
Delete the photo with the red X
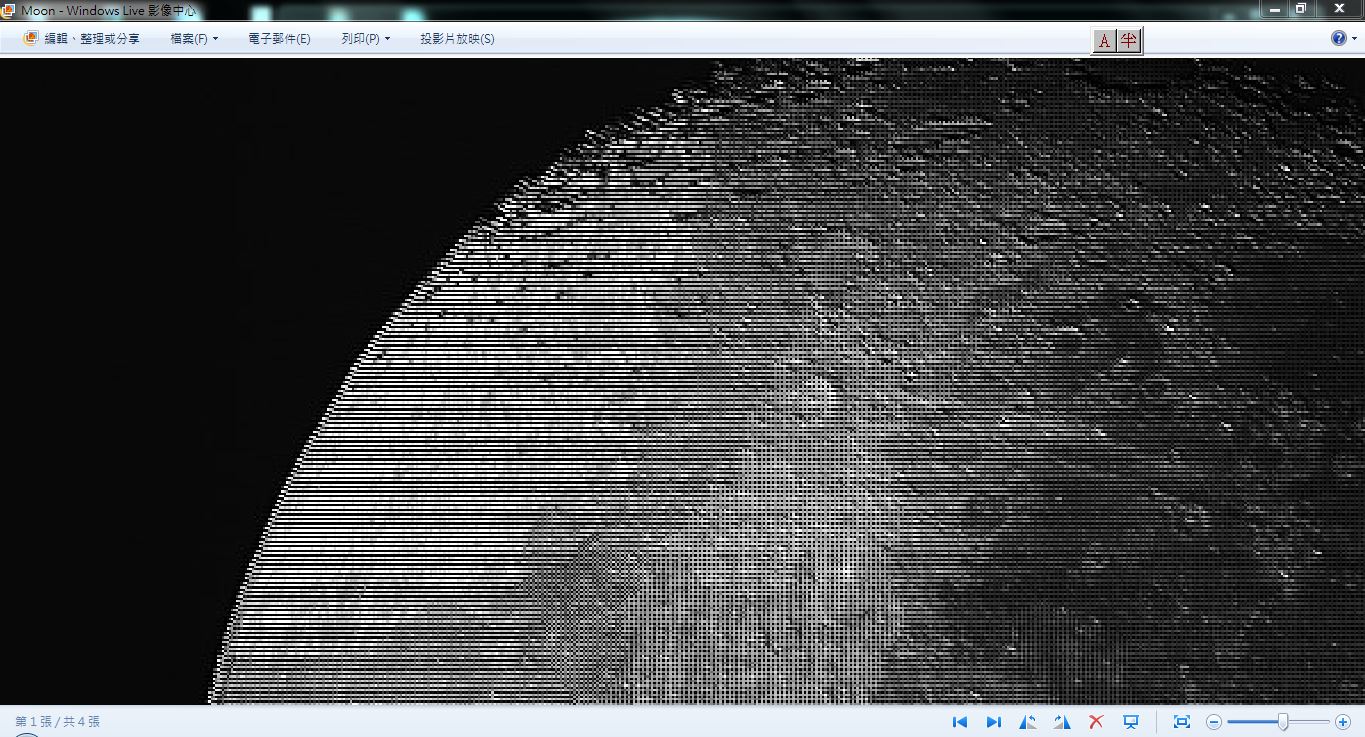coord(1096,722)
